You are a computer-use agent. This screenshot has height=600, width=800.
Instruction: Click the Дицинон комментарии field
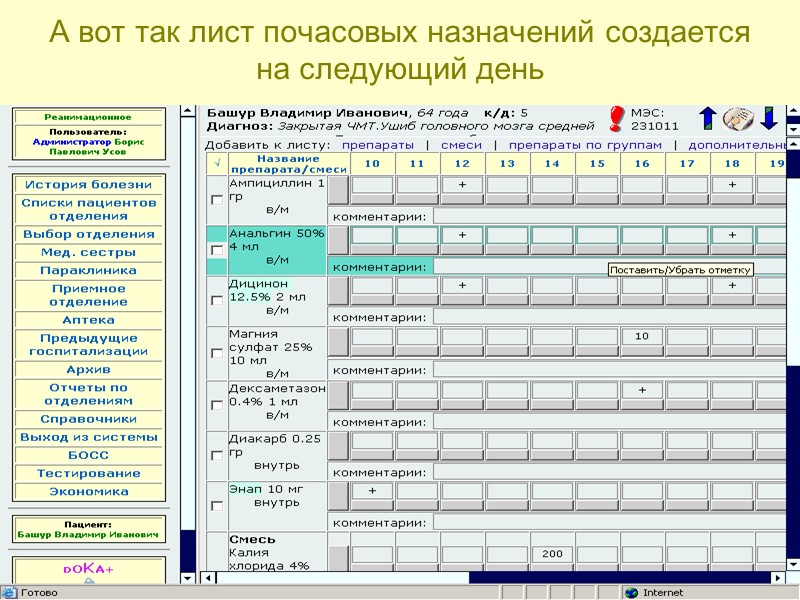(x=609, y=317)
